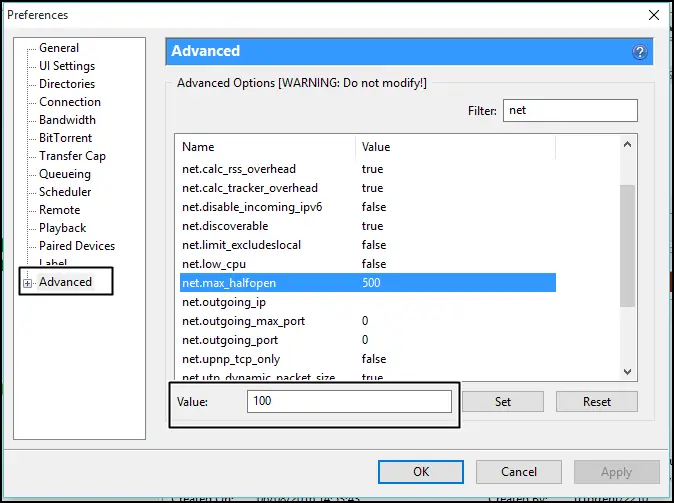Select net.limit_excludeslocal row
Image resolution: width=674 pixels, height=503 pixels.
tap(368, 245)
